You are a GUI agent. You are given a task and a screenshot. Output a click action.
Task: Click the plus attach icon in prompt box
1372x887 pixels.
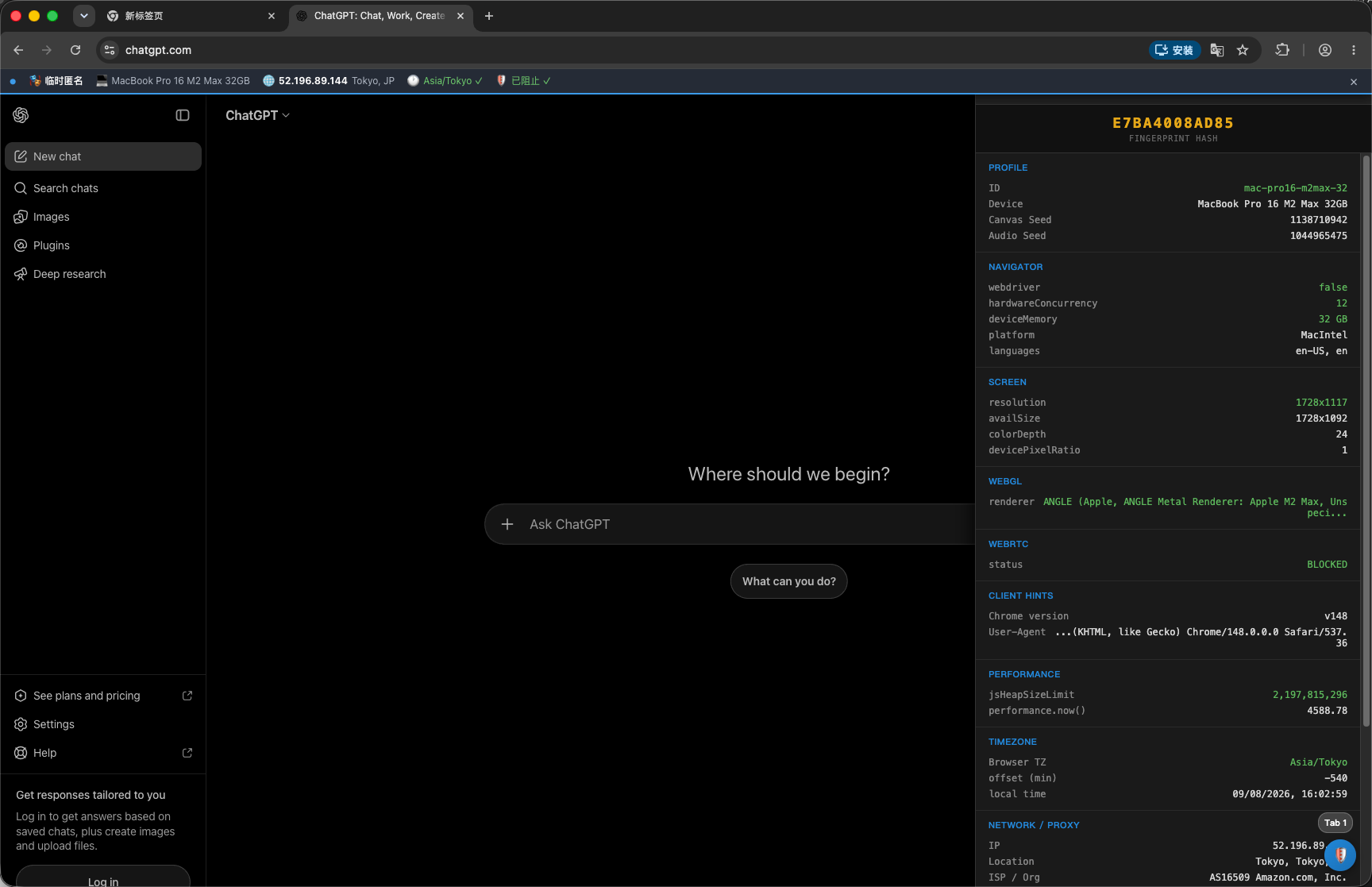[507, 524]
